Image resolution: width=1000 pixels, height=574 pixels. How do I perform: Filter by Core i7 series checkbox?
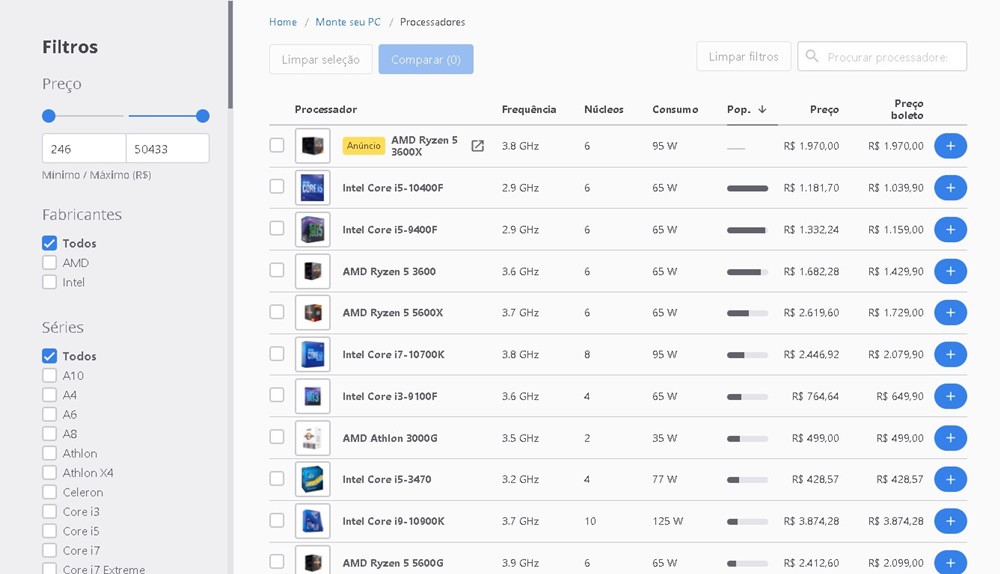tap(49, 550)
